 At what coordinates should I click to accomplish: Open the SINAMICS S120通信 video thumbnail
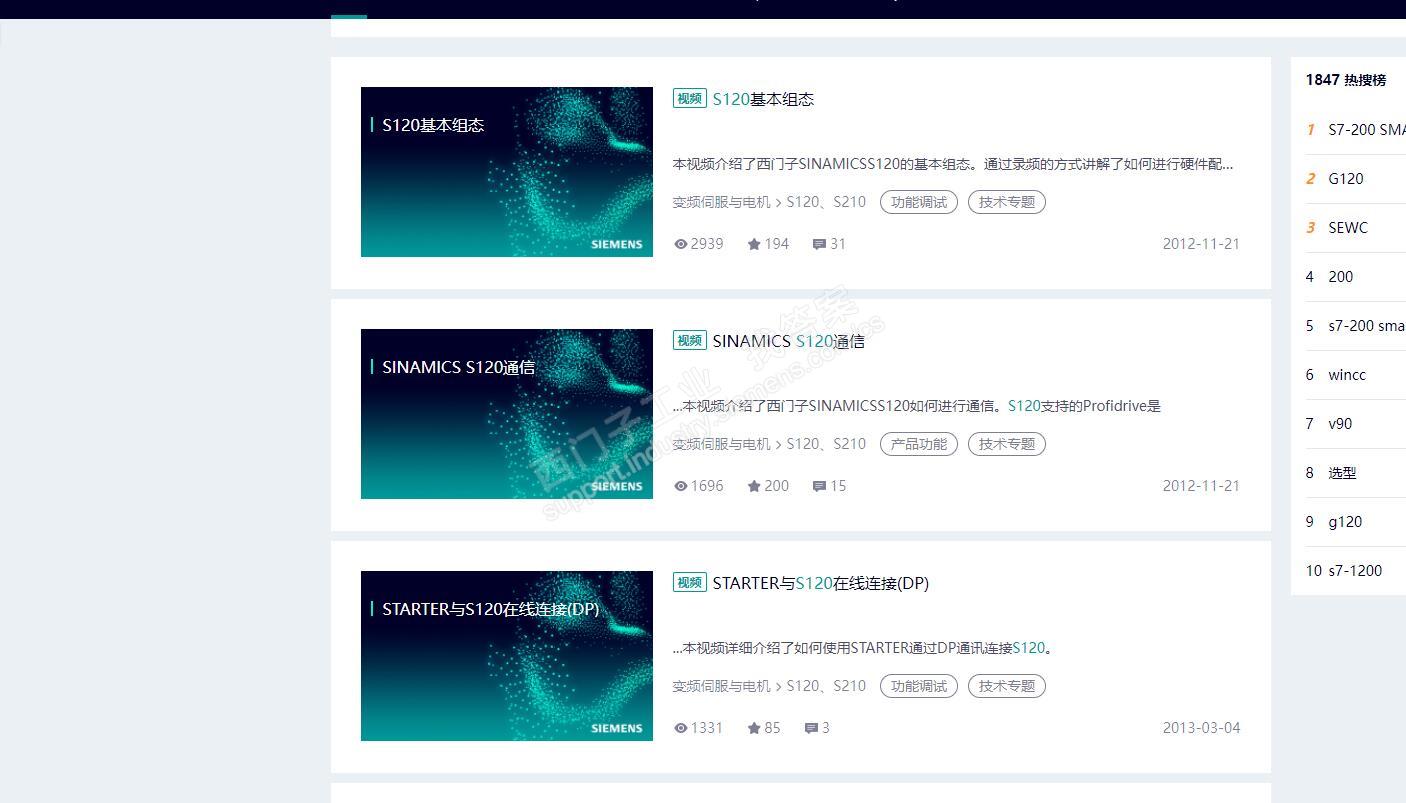[507, 414]
